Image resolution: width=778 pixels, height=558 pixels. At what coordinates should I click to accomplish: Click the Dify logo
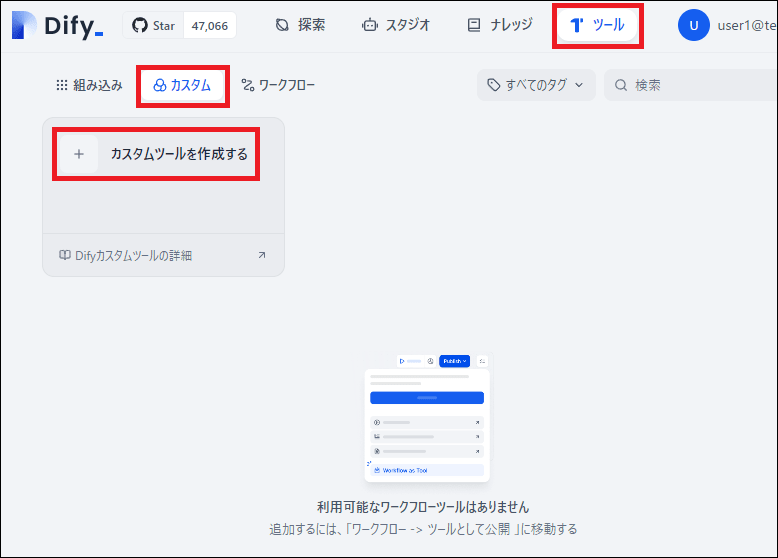(58, 26)
